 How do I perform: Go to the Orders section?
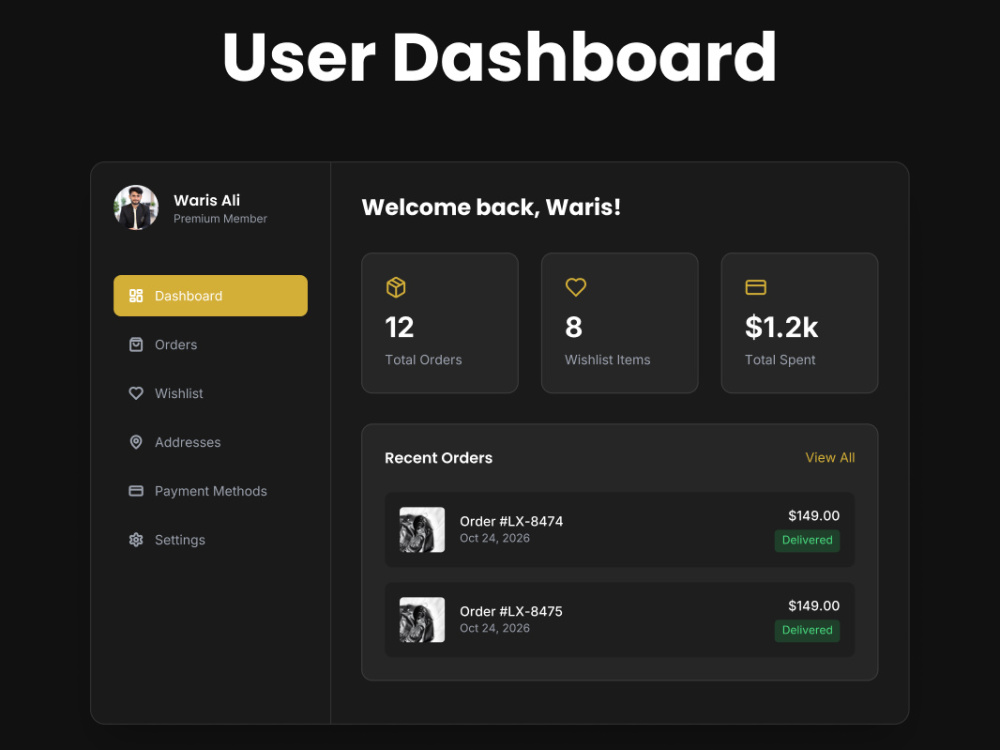point(210,344)
